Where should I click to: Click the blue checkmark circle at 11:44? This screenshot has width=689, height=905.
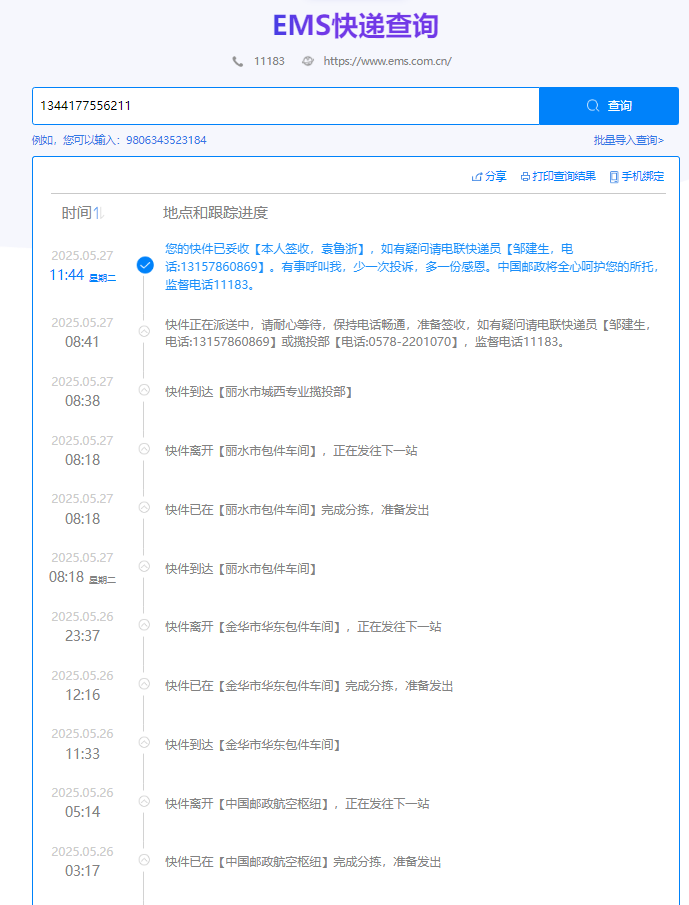145,265
